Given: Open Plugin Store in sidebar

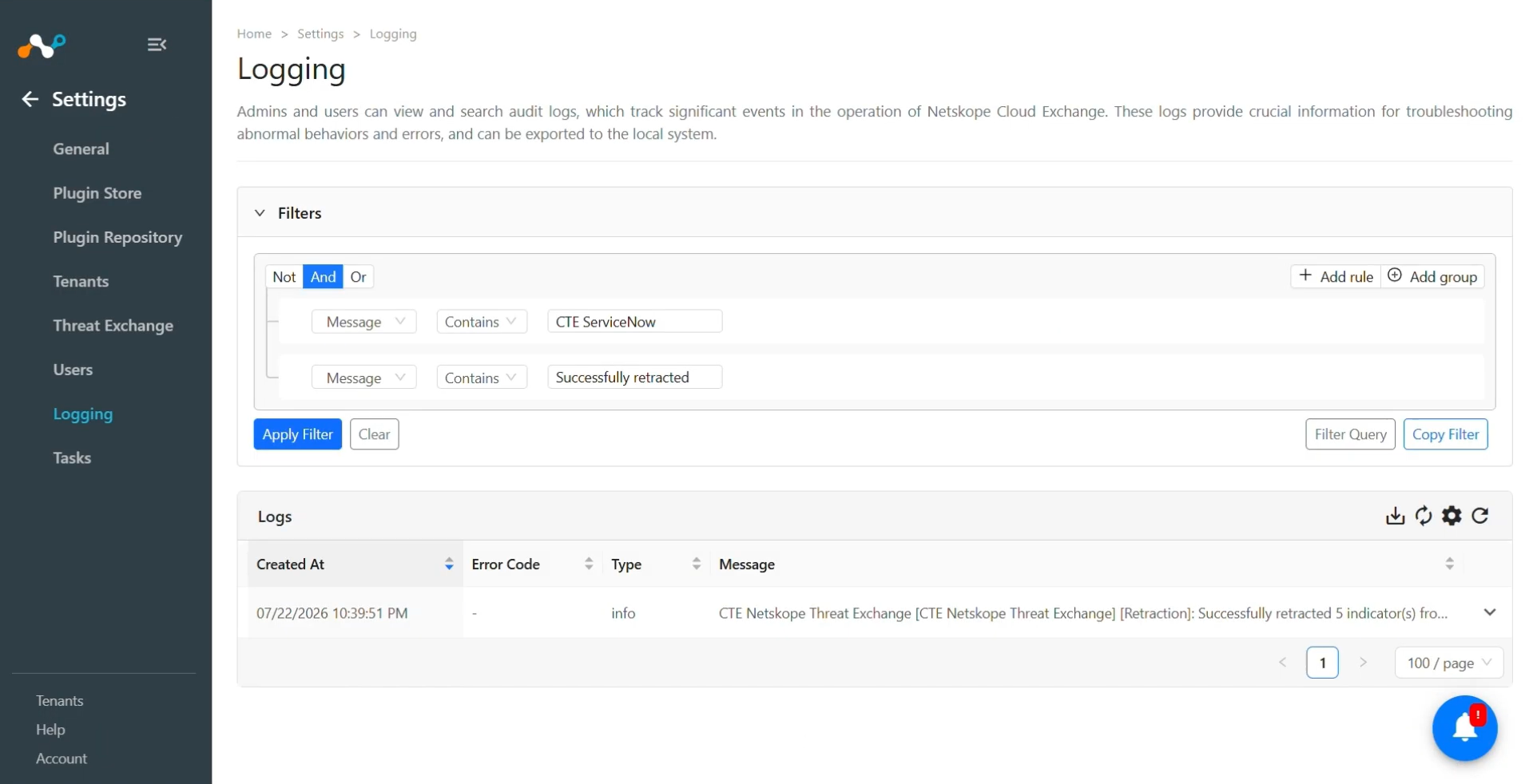Looking at the screenshot, I should pos(97,193).
